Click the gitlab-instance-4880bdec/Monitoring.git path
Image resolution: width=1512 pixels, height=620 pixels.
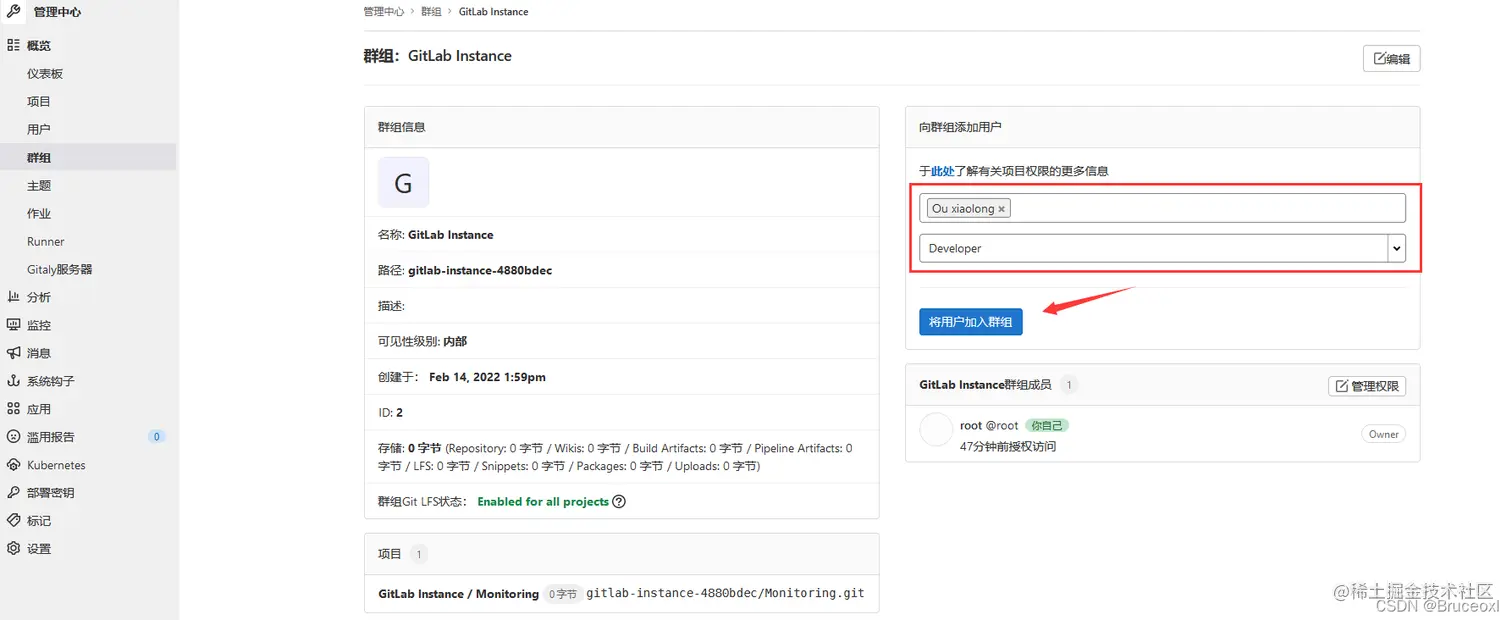pyautogui.click(x=725, y=593)
